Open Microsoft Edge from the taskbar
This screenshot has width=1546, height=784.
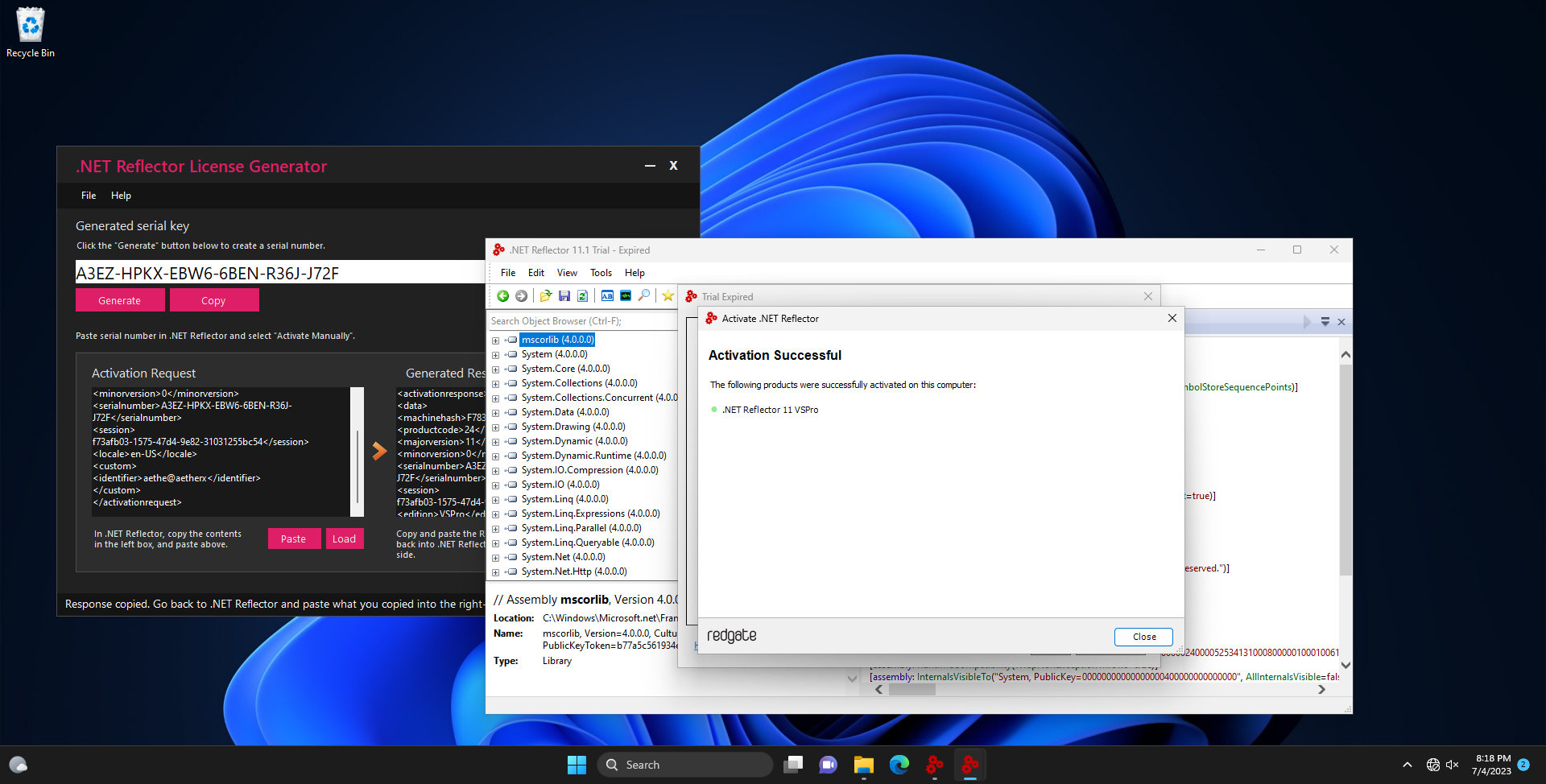tap(899, 765)
